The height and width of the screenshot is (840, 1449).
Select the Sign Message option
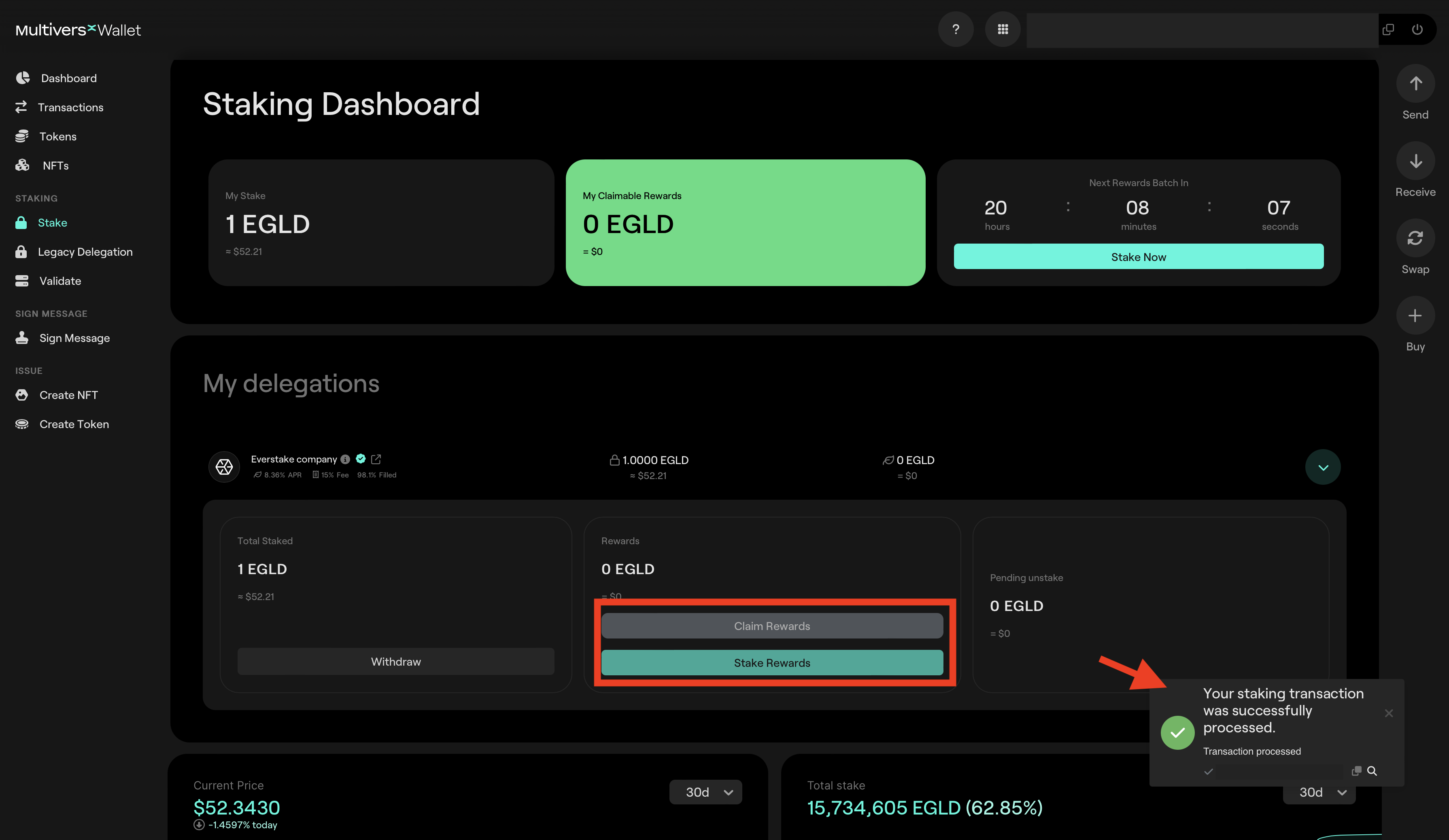[x=22, y=337]
